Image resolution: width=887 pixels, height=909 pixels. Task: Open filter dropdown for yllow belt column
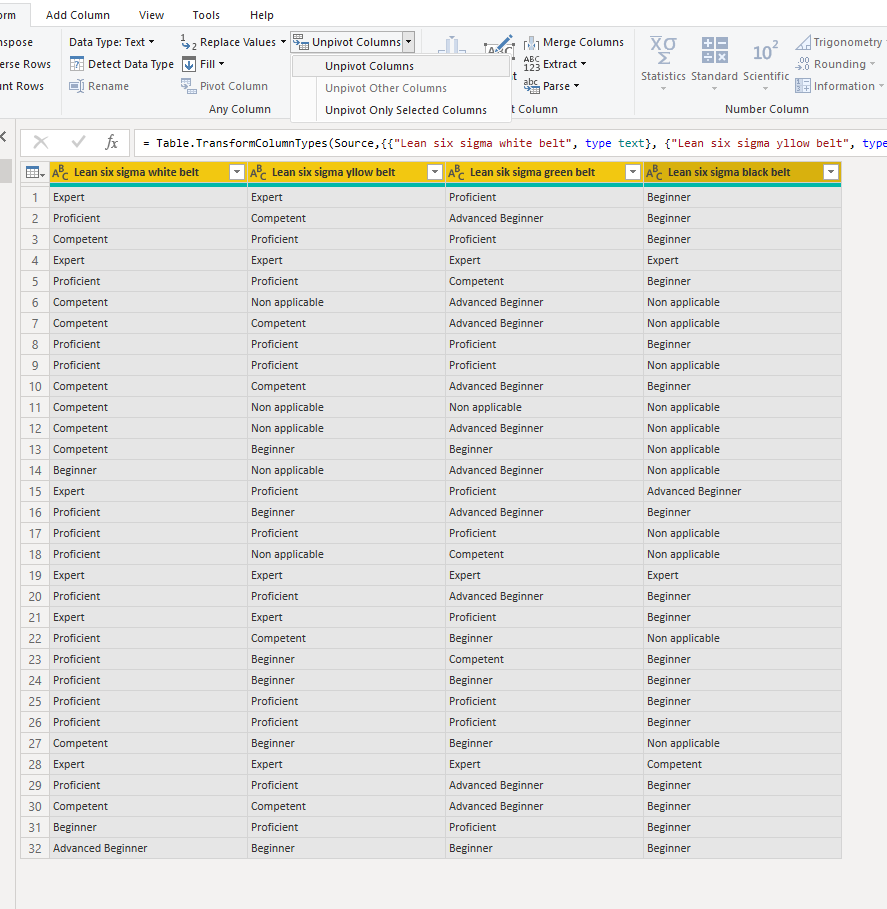coord(435,172)
